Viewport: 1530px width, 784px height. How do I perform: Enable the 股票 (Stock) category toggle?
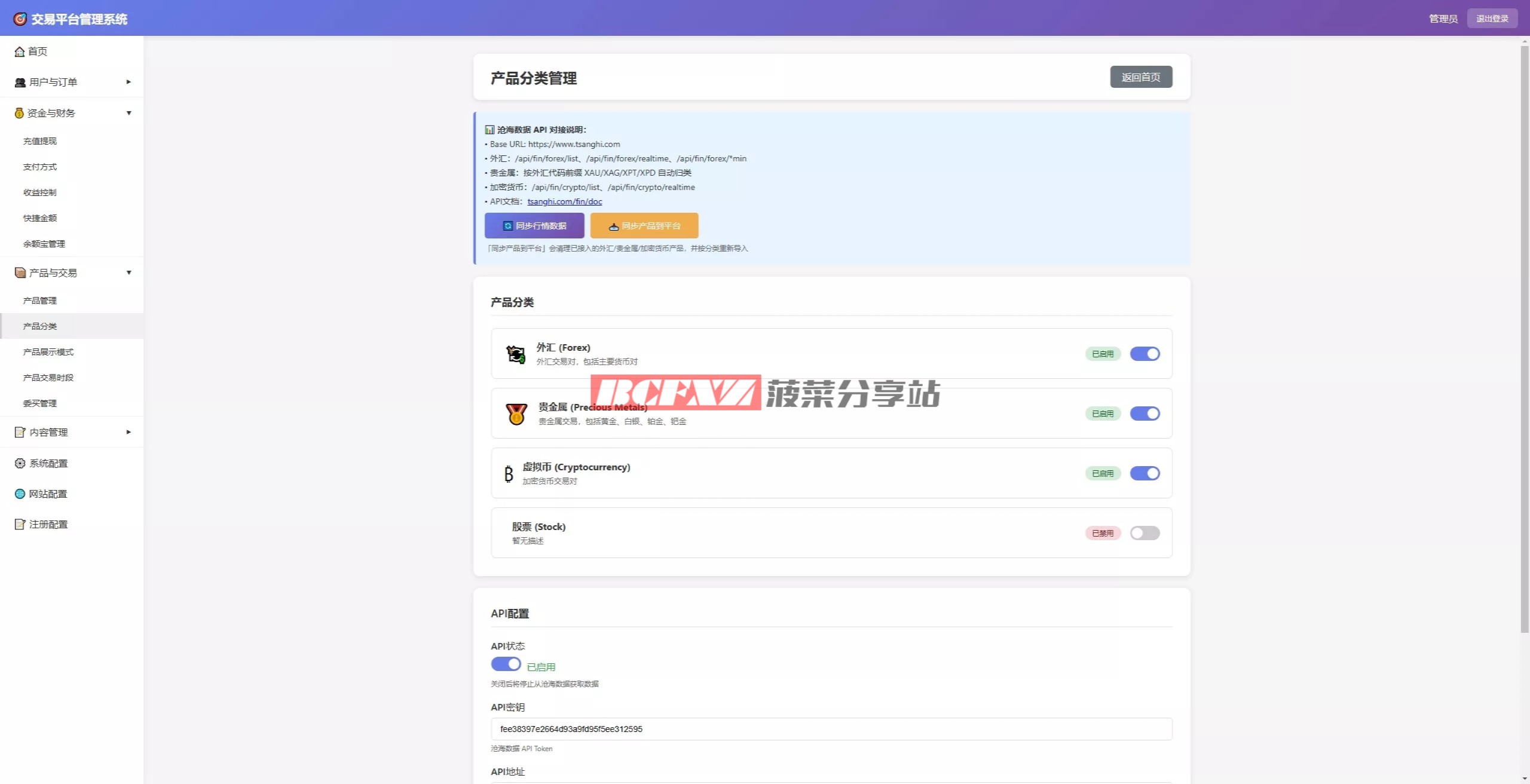pos(1145,533)
